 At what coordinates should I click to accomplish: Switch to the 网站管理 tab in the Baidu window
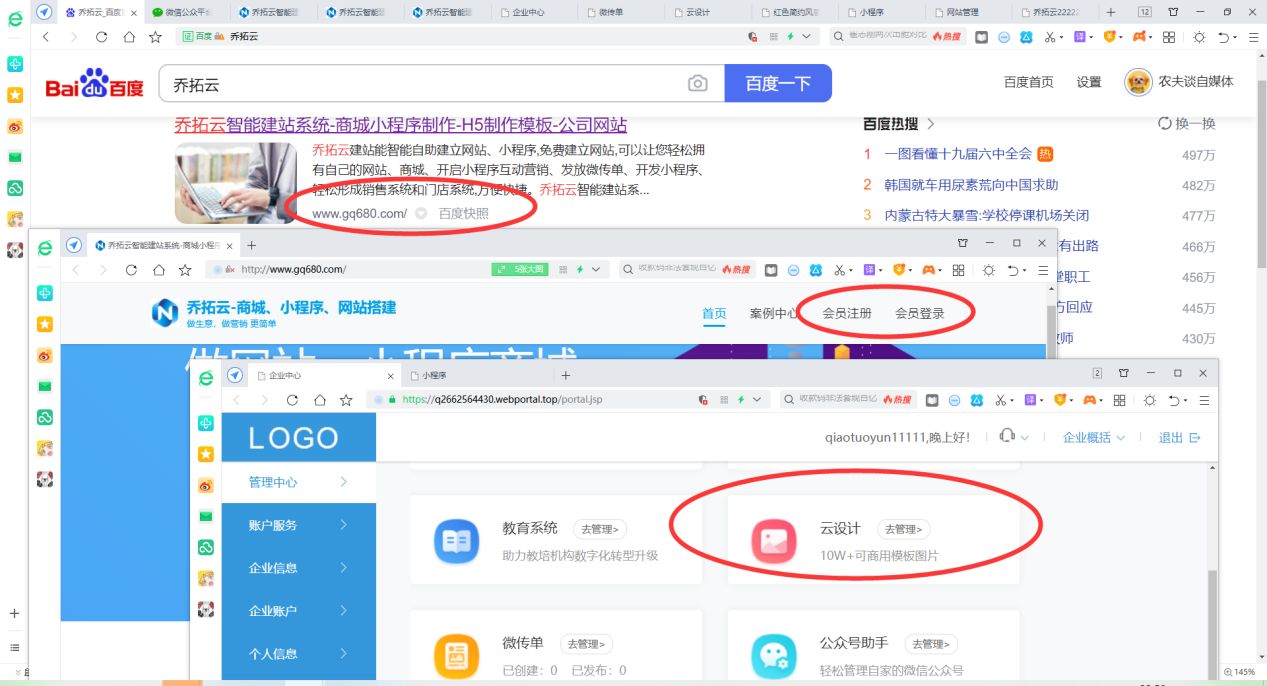coord(965,12)
